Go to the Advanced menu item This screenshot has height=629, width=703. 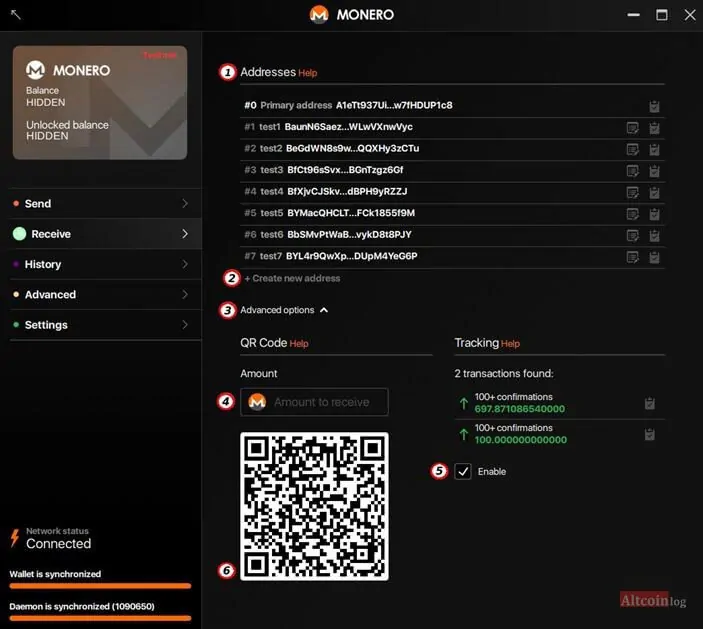tap(105, 295)
